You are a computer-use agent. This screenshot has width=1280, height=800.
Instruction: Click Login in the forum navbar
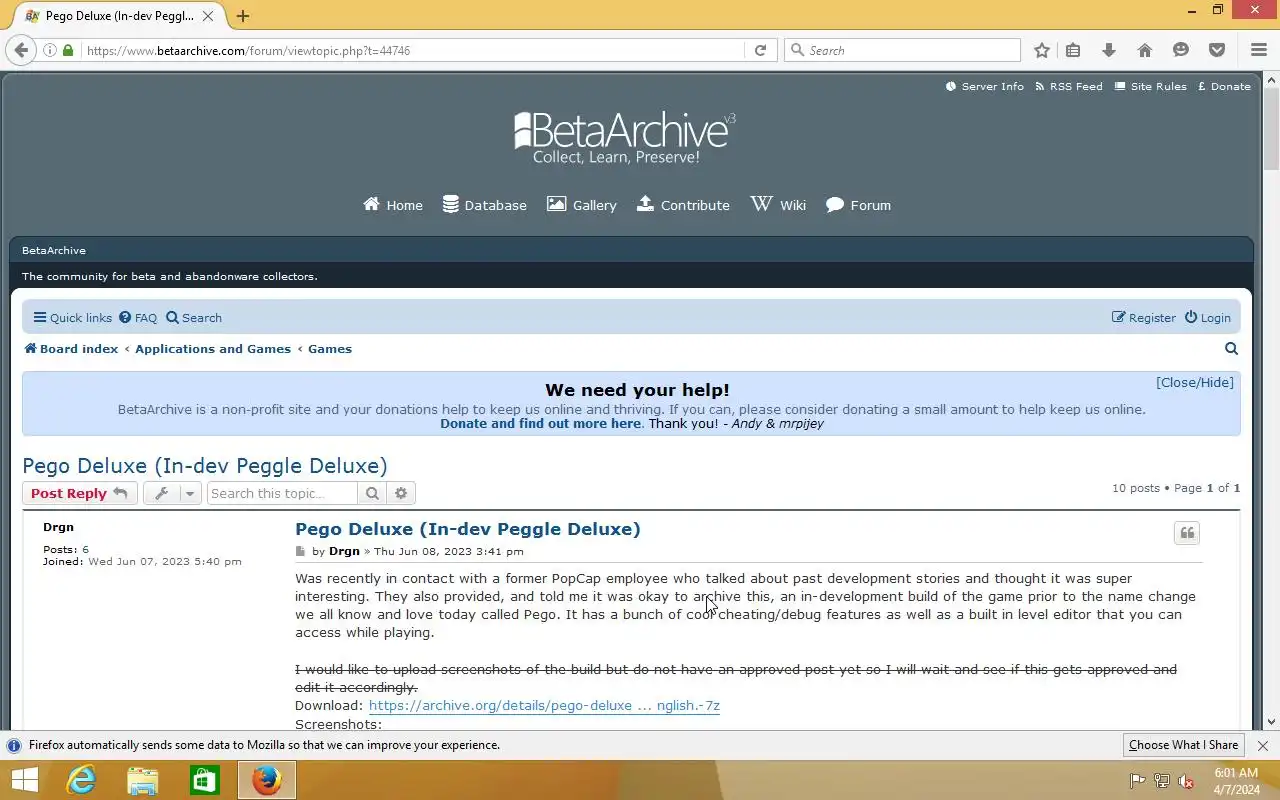(1208, 318)
